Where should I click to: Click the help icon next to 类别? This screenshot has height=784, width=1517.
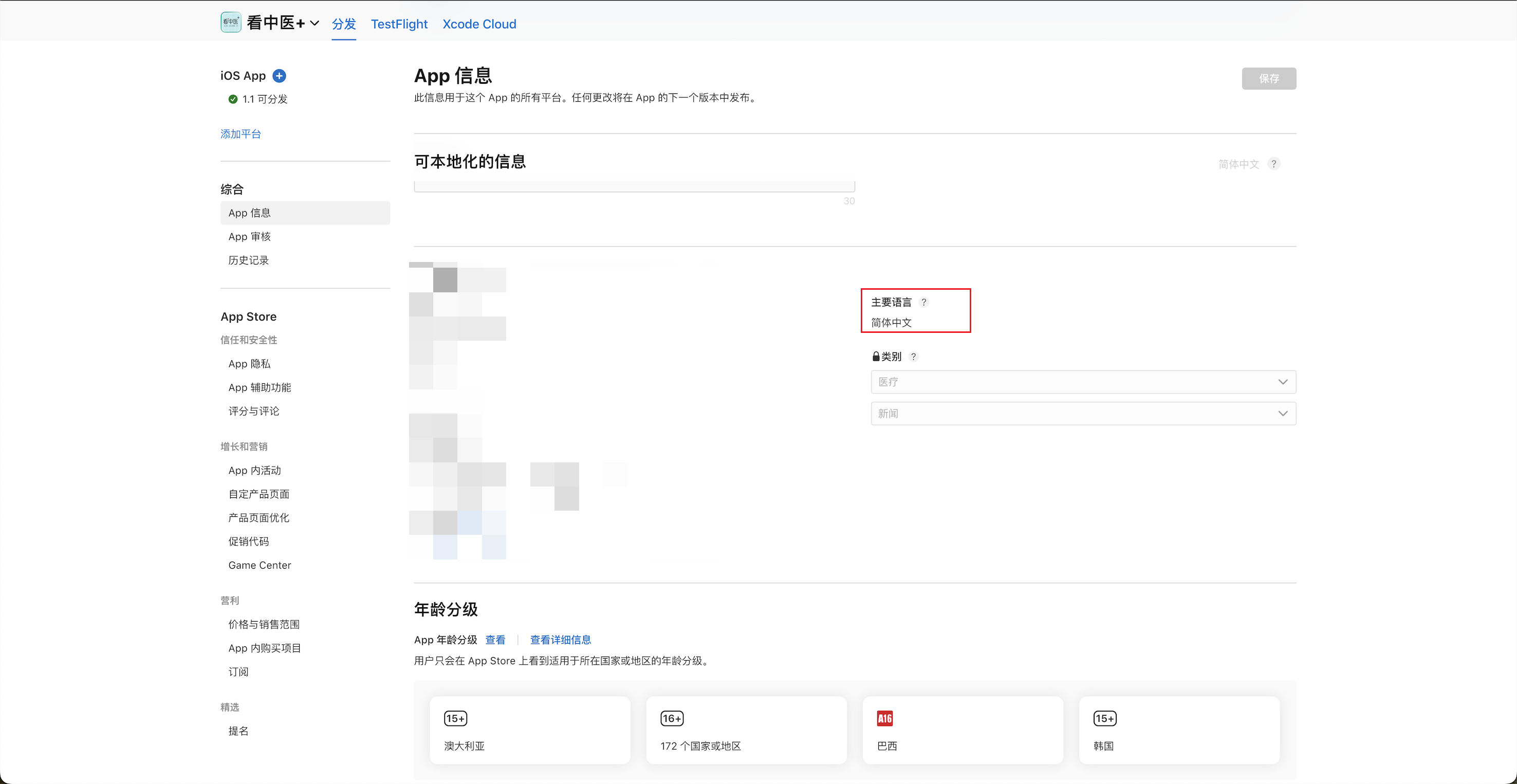[913, 357]
